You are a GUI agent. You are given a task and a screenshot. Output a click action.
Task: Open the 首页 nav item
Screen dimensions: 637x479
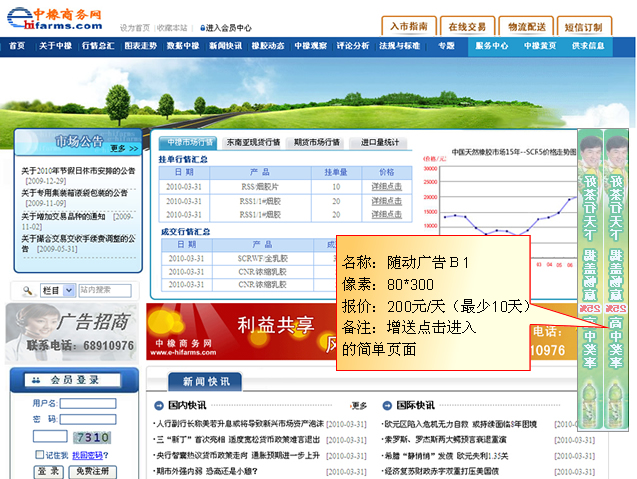(17, 46)
